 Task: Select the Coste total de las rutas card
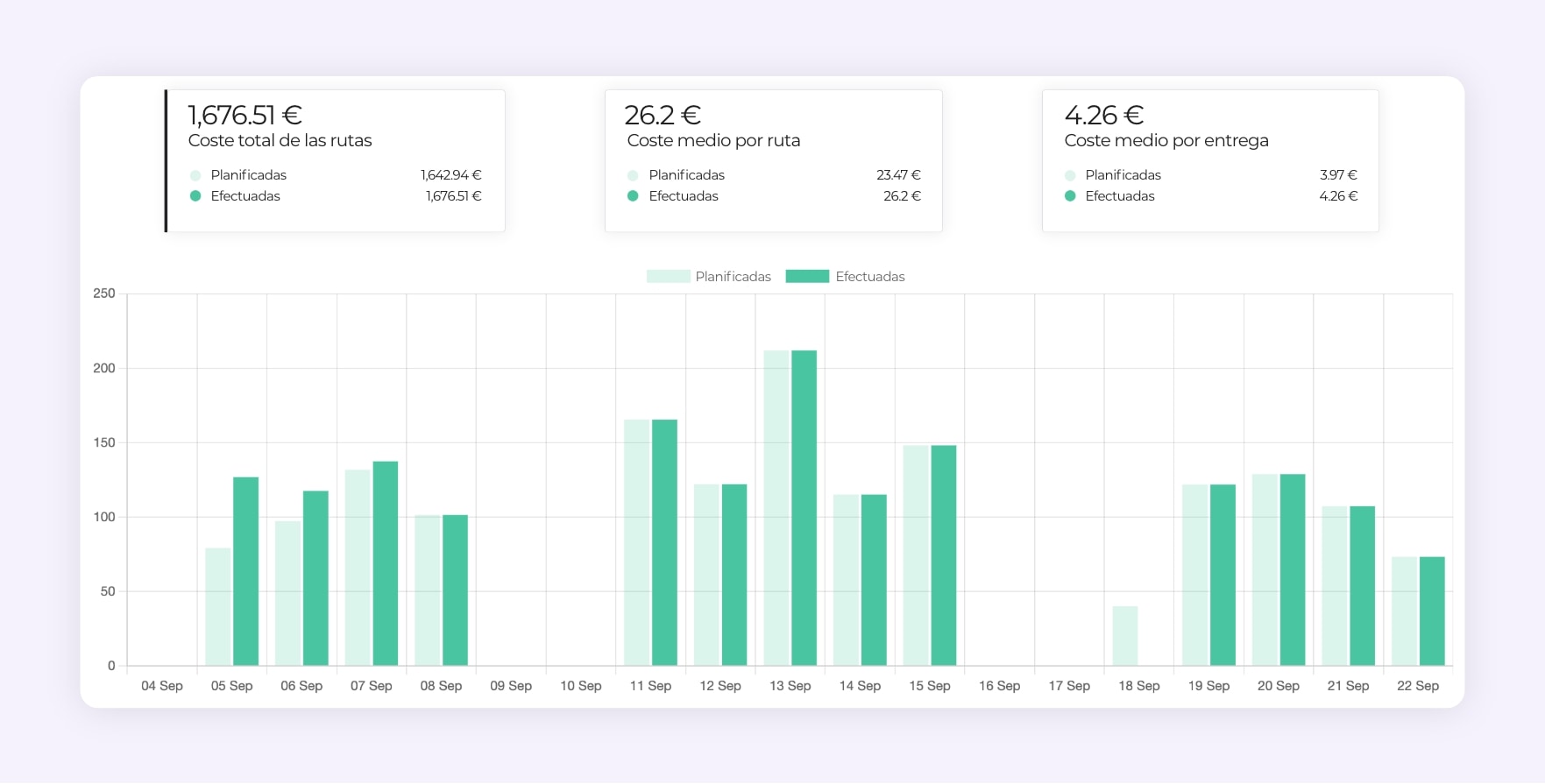[x=336, y=160]
